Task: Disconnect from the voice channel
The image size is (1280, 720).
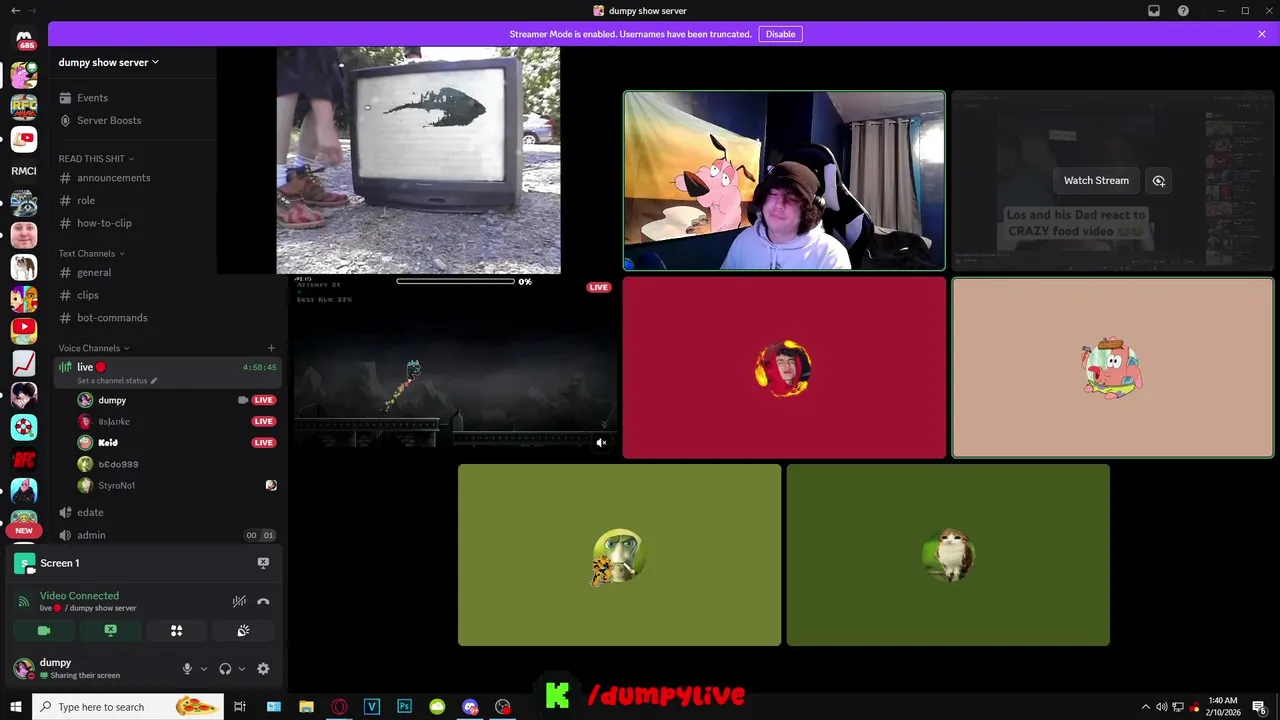Action: pyautogui.click(x=263, y=601)
